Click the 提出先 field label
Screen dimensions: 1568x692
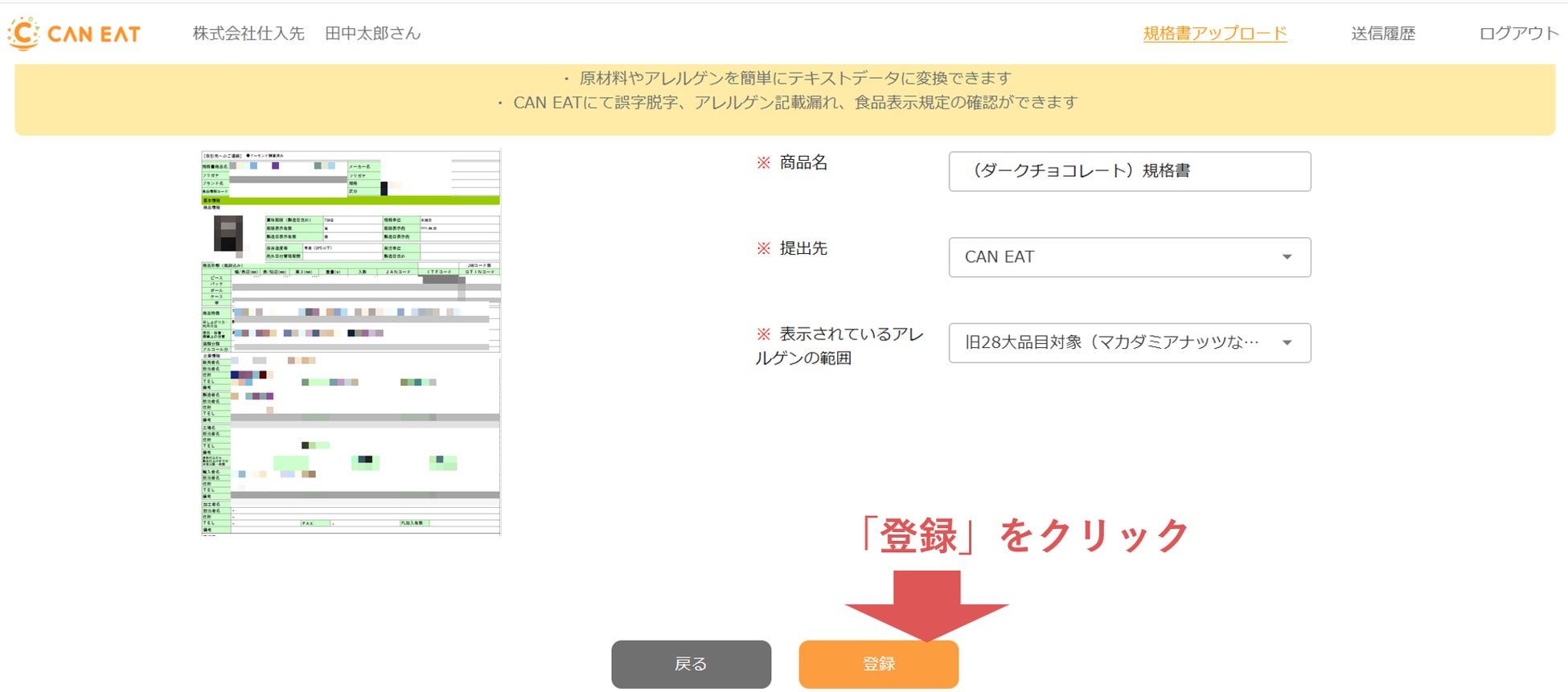[x=803, y=248]
